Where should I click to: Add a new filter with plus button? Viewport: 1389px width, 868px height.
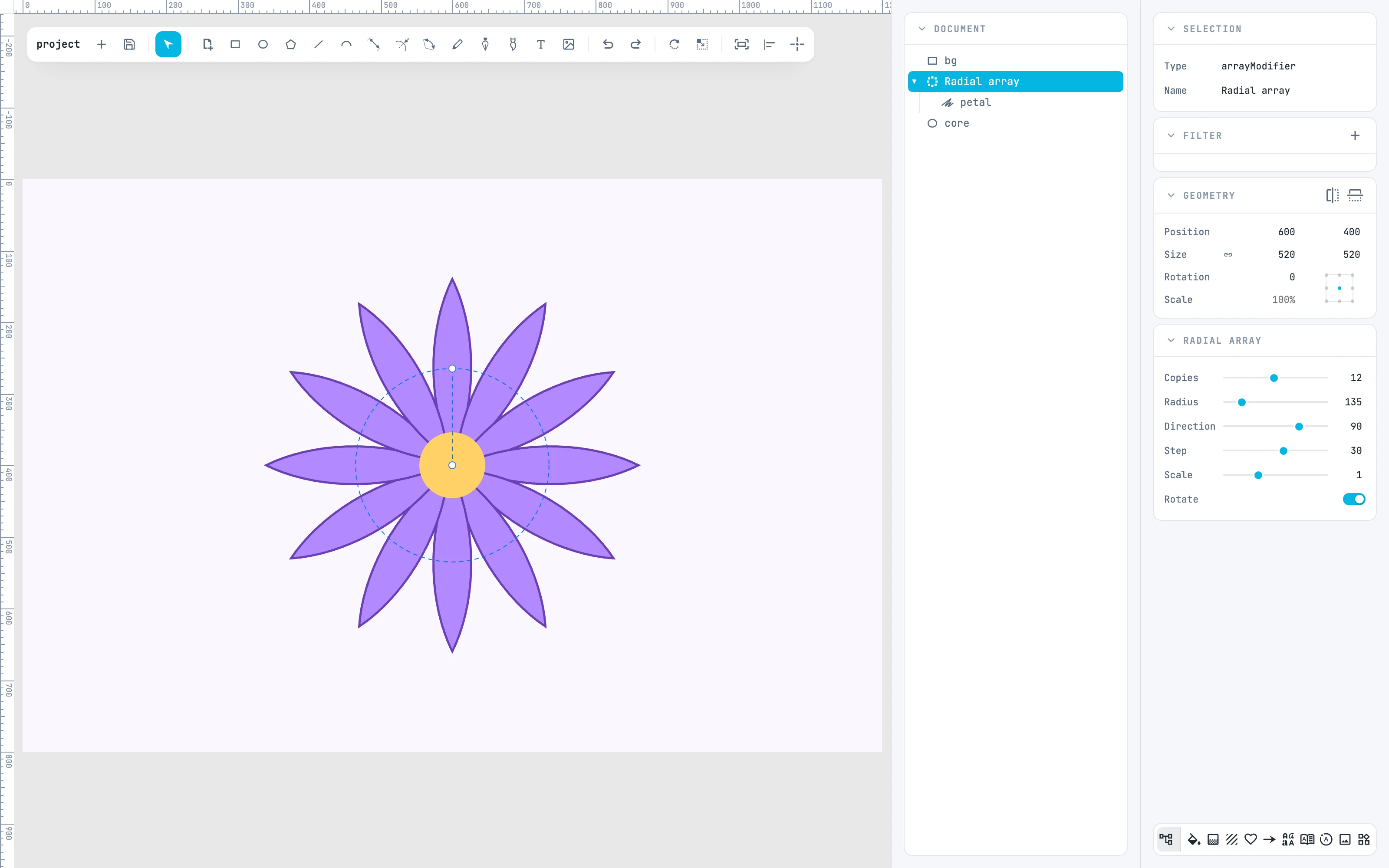1355,135
